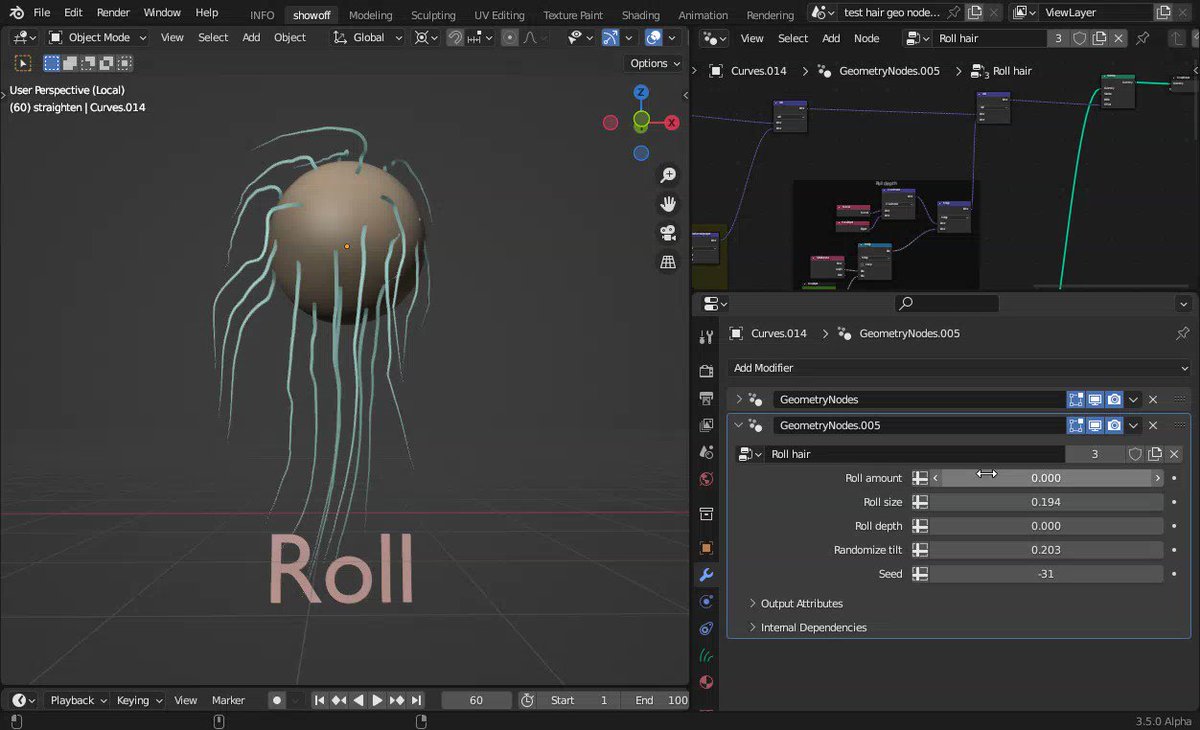Open the World Properties globe tab
1200x730 pixels.
point(707,477)
